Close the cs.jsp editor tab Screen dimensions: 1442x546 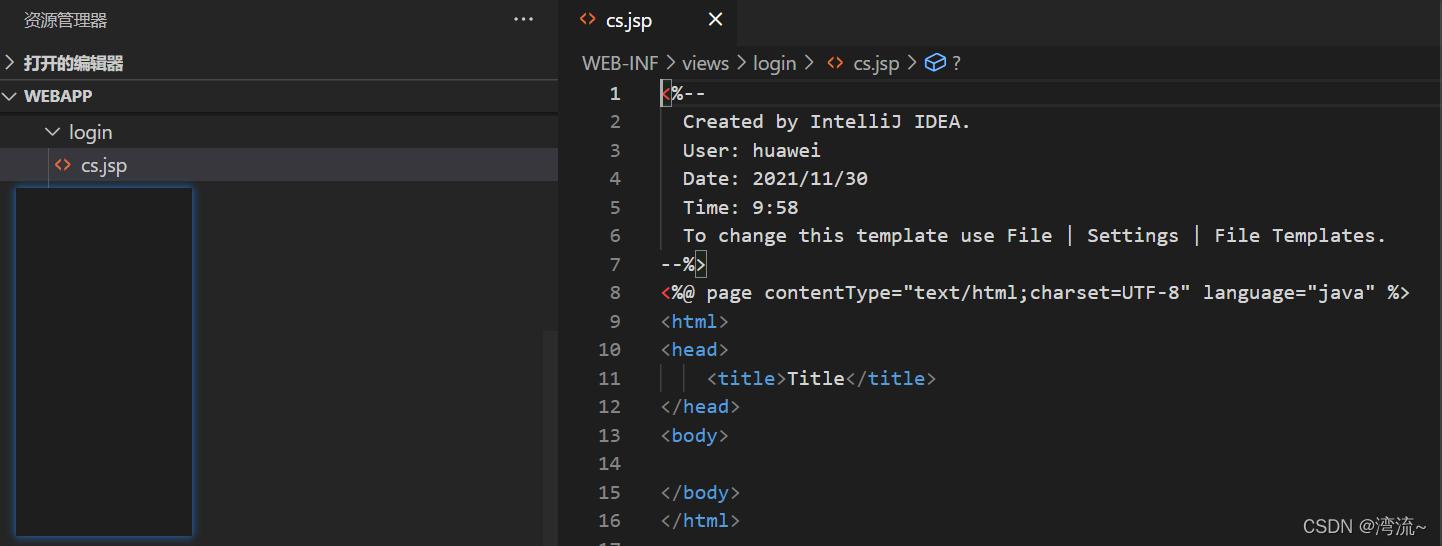[715, 19]
